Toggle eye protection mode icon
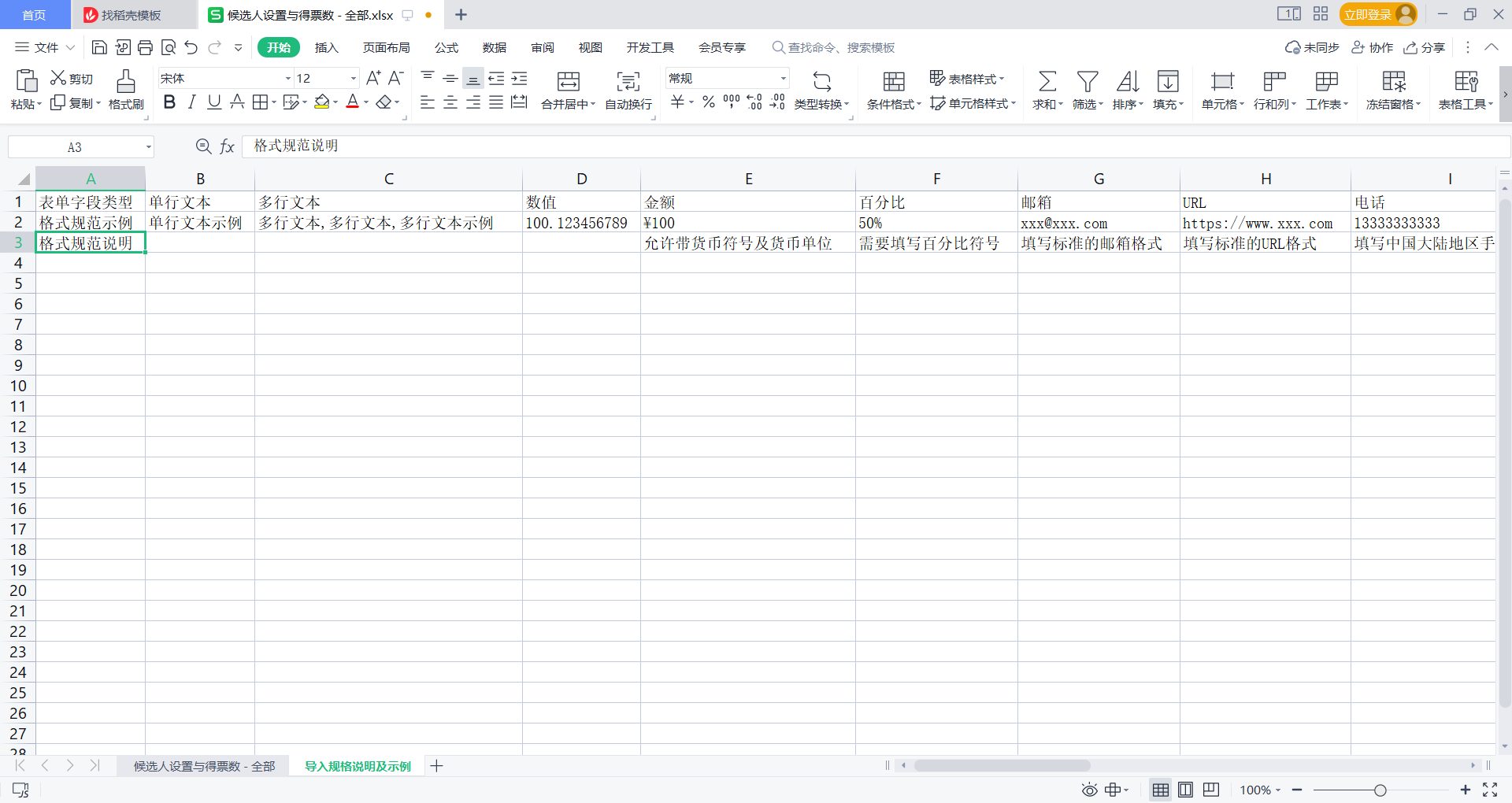The height and width of the screenshot is (803, 1512). 1089,790
